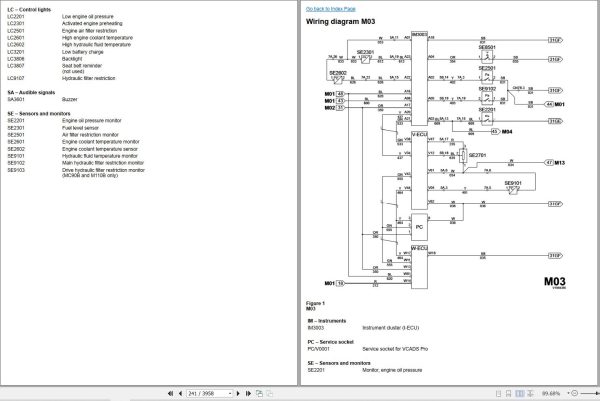Viewport: 600px width, 401px height.
Task: Click the IM3803 Instrument cluster row
Action: coord(363,328)
